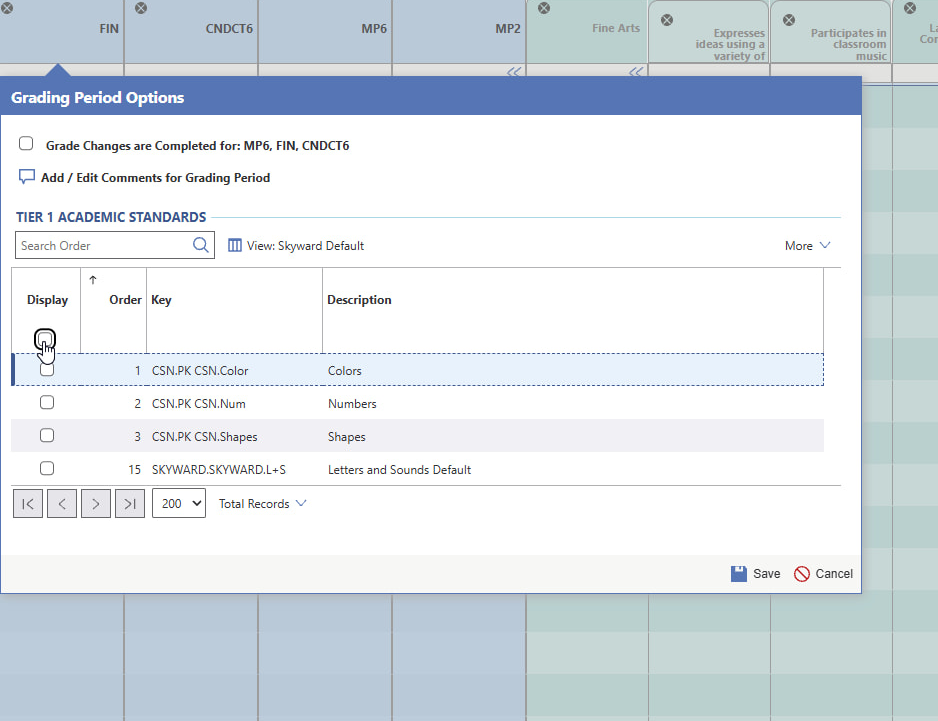
Task: Click the X icon on the CNDCT6 column
Action: tap(141, 8)
